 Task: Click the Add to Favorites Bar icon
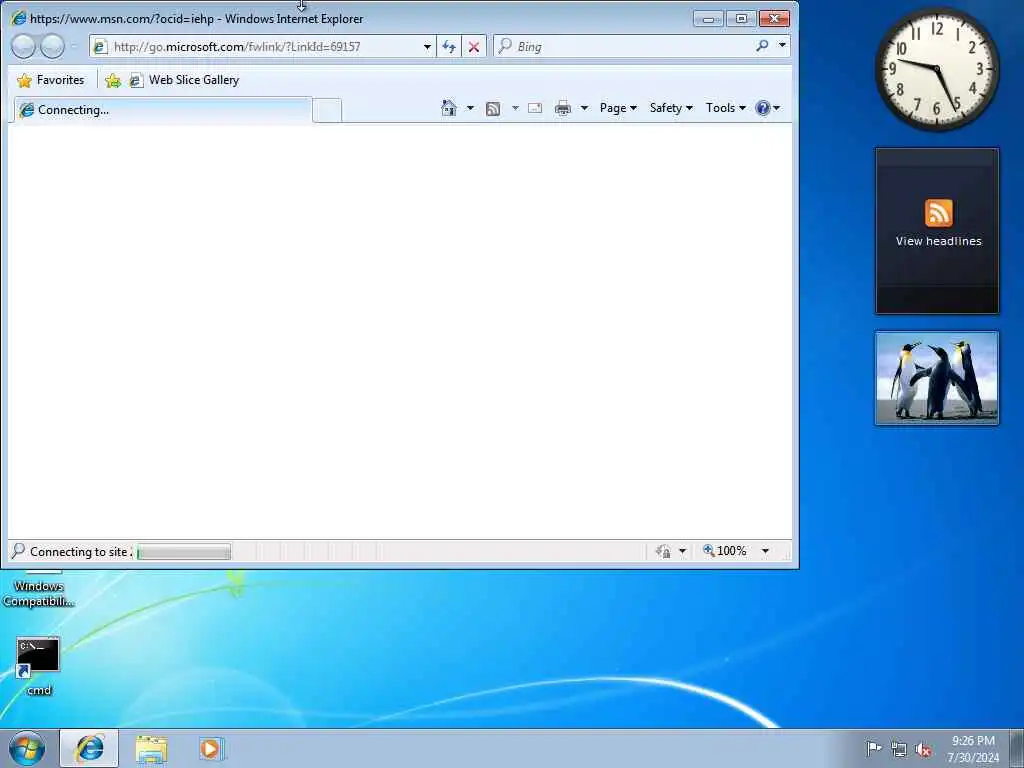coord(113,80)
